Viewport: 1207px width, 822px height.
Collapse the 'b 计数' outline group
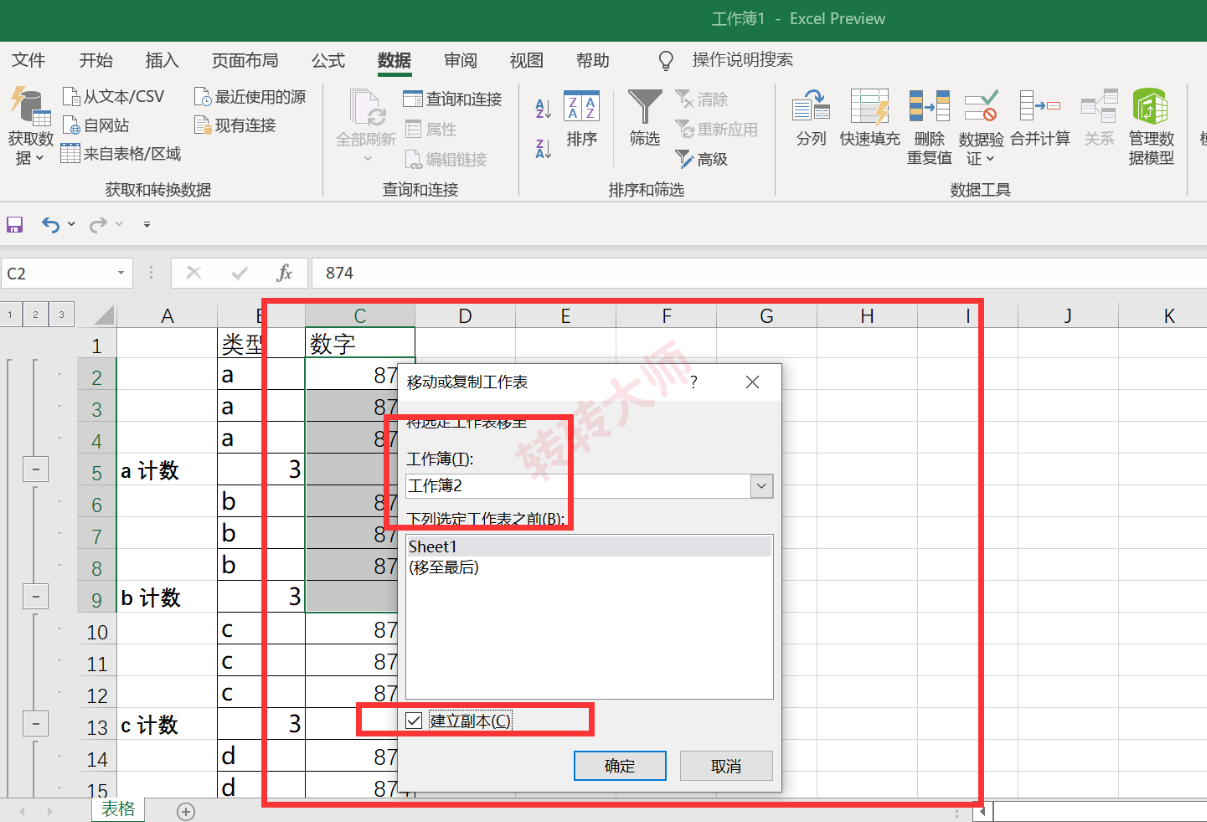(x=35, y=597)
